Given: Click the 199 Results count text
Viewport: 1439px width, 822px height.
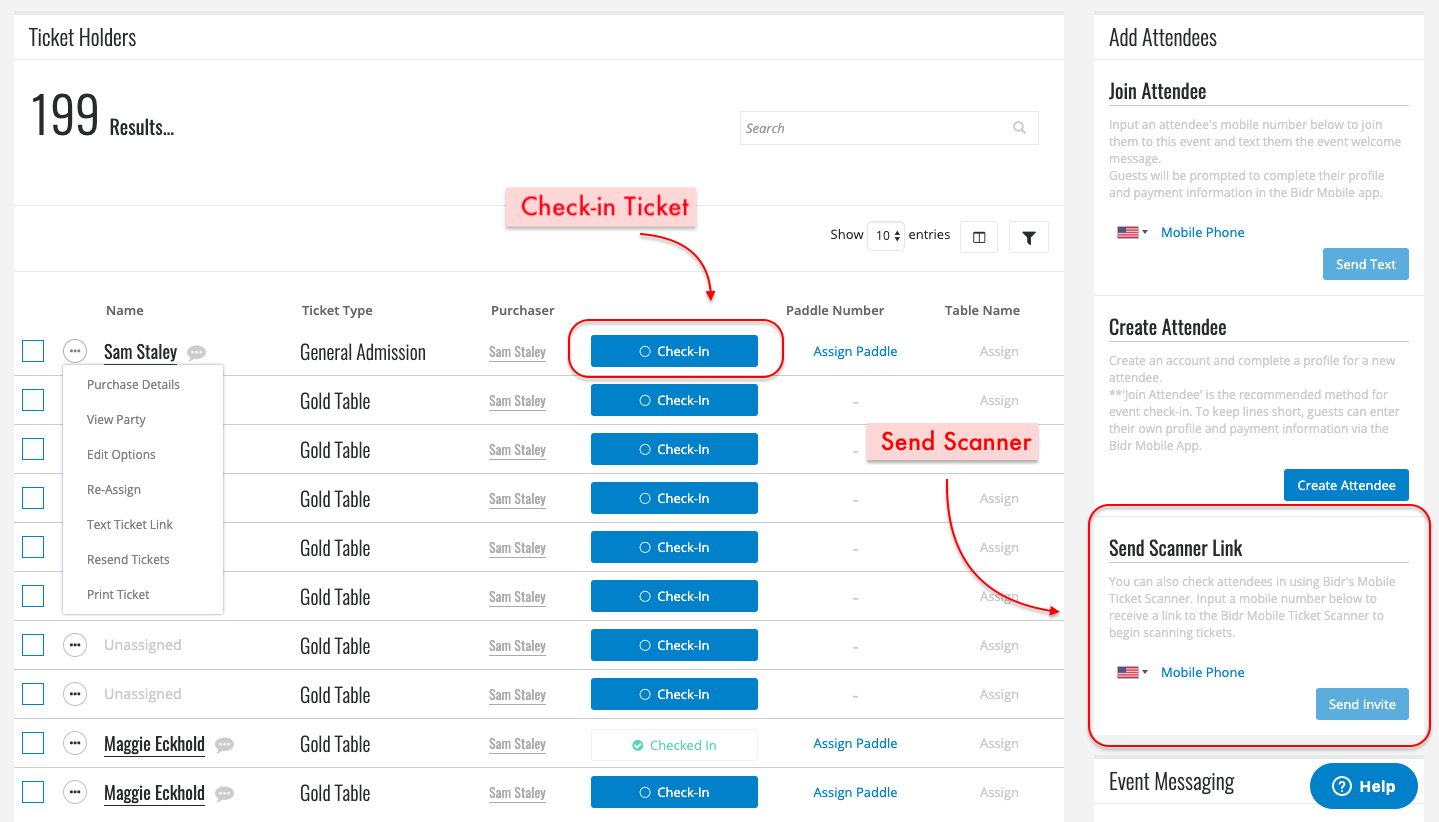Looking at the screenshot, I should click(x=102, y=117).
